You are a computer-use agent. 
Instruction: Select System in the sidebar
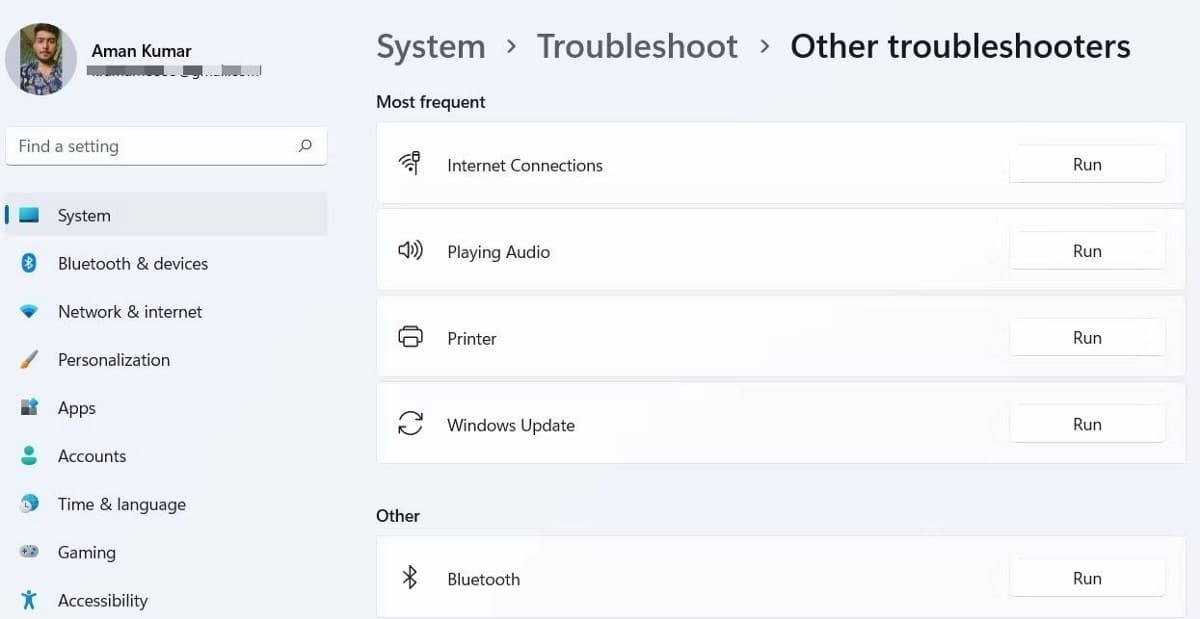[84, 215]
